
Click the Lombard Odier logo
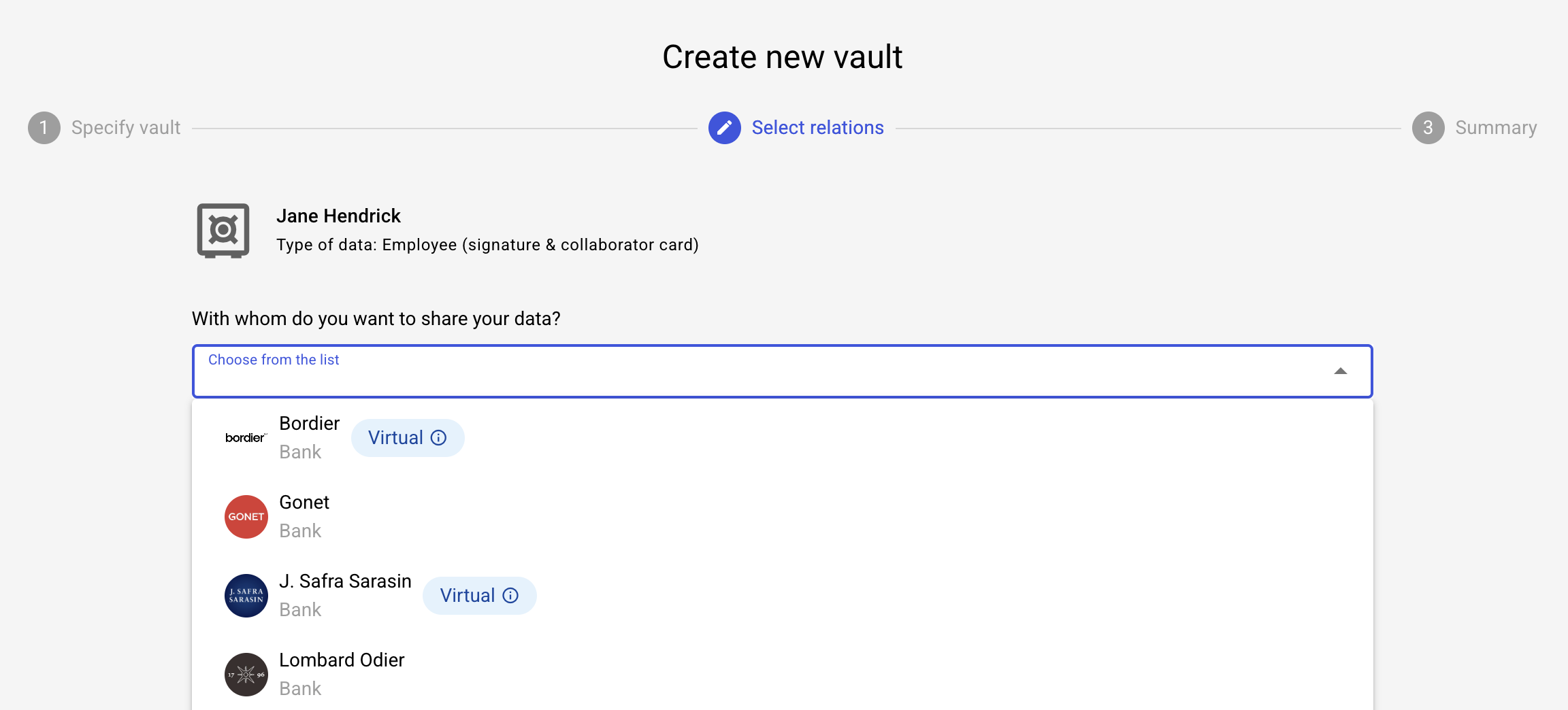246,675
